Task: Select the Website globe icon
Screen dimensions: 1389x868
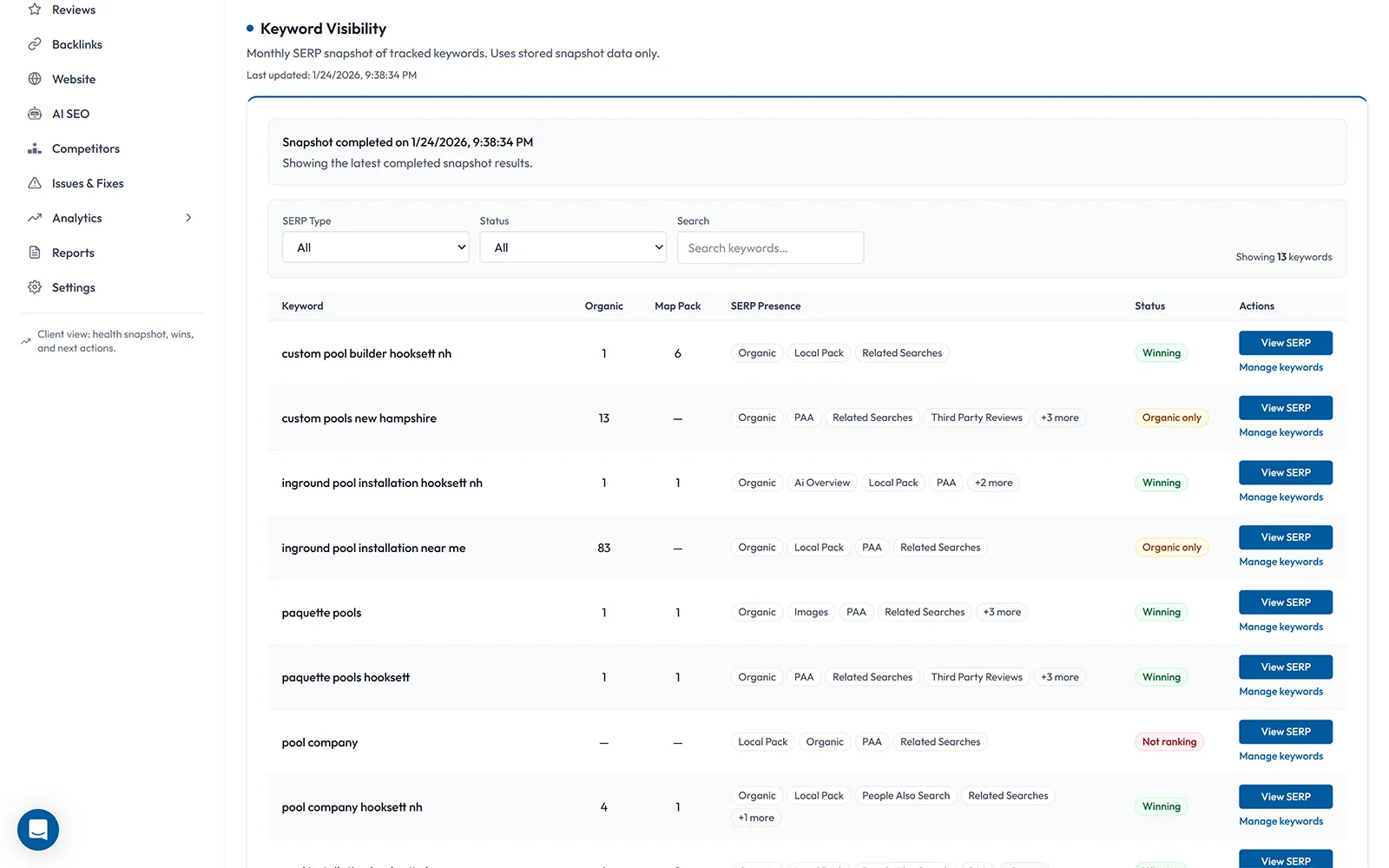Action: [35, 78]
